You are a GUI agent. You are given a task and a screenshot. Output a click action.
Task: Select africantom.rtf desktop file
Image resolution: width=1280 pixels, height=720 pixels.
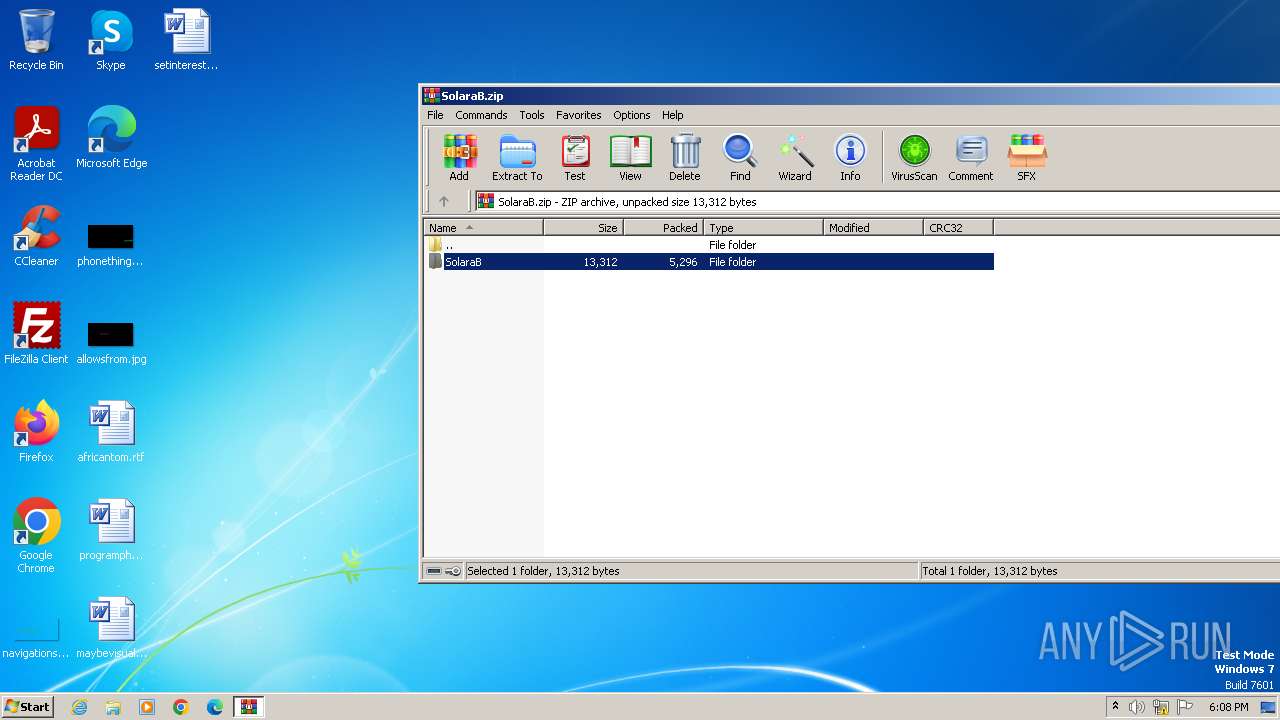(111, 432)
